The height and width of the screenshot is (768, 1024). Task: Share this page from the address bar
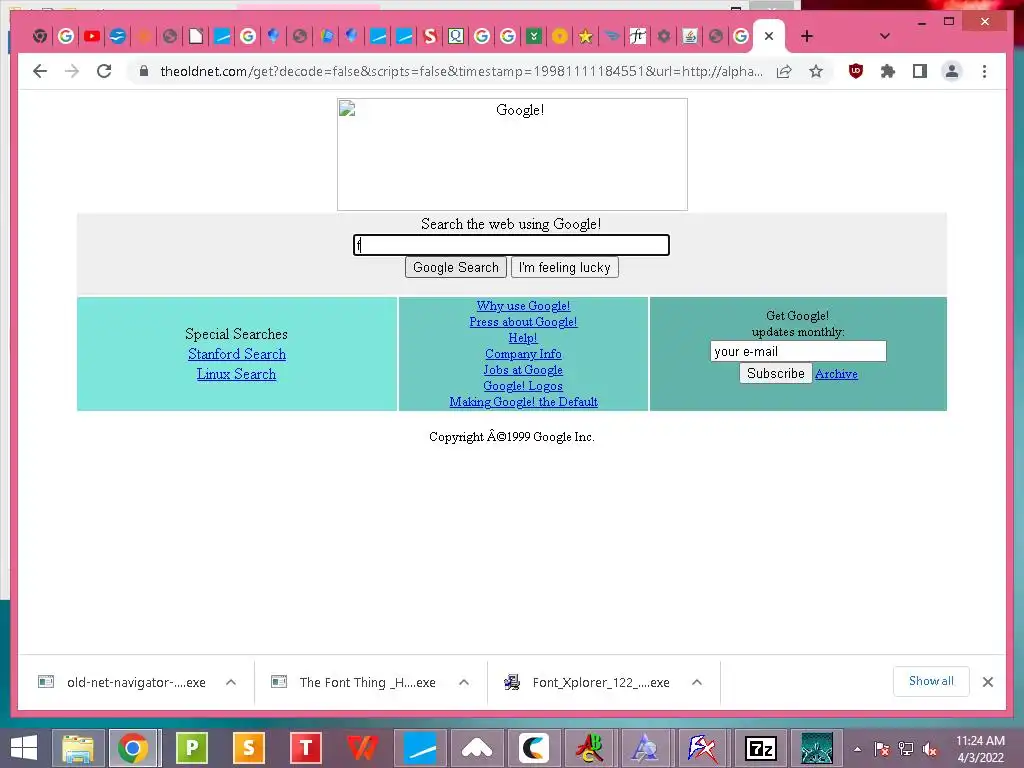(784, 71)
